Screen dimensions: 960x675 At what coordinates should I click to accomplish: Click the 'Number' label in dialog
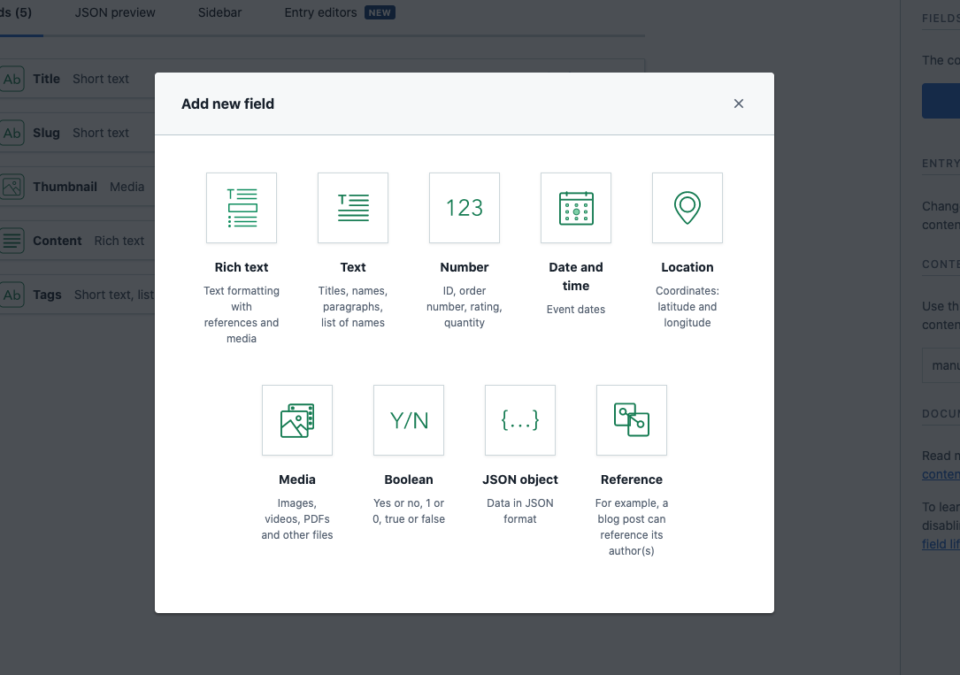[x=464, y=267]
